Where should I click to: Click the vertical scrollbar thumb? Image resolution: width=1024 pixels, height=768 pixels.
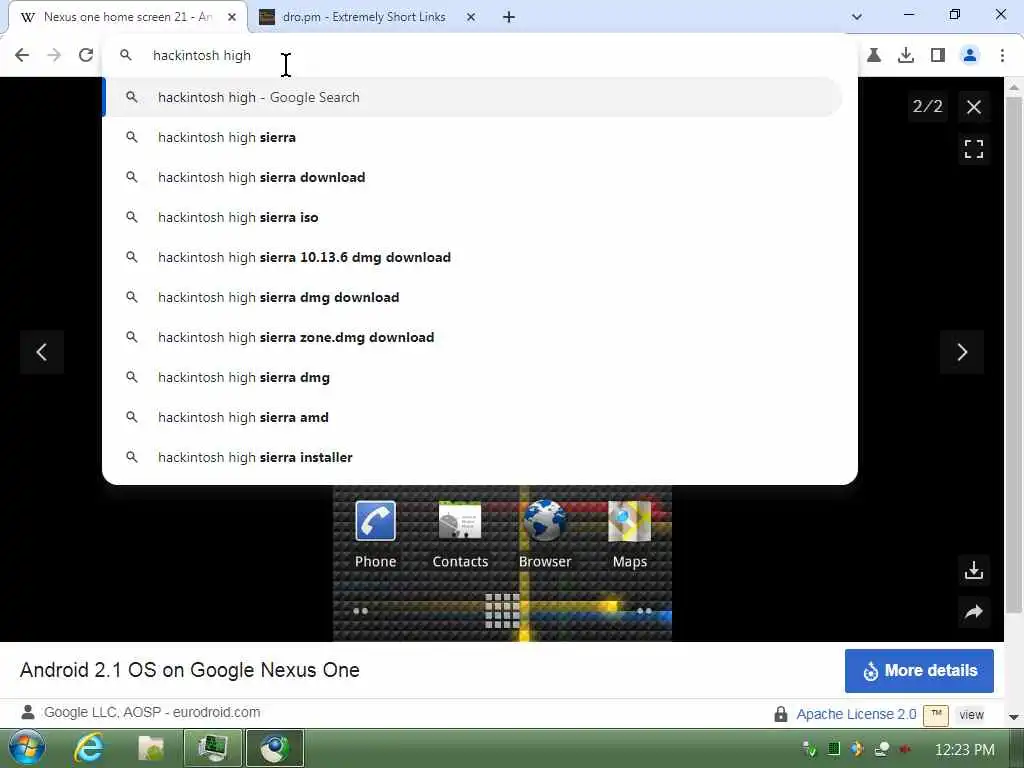[x=1014, y=355]
